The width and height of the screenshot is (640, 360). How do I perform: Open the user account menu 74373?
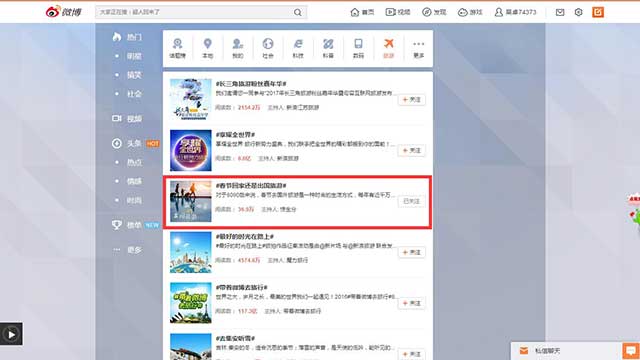[515, 12]
